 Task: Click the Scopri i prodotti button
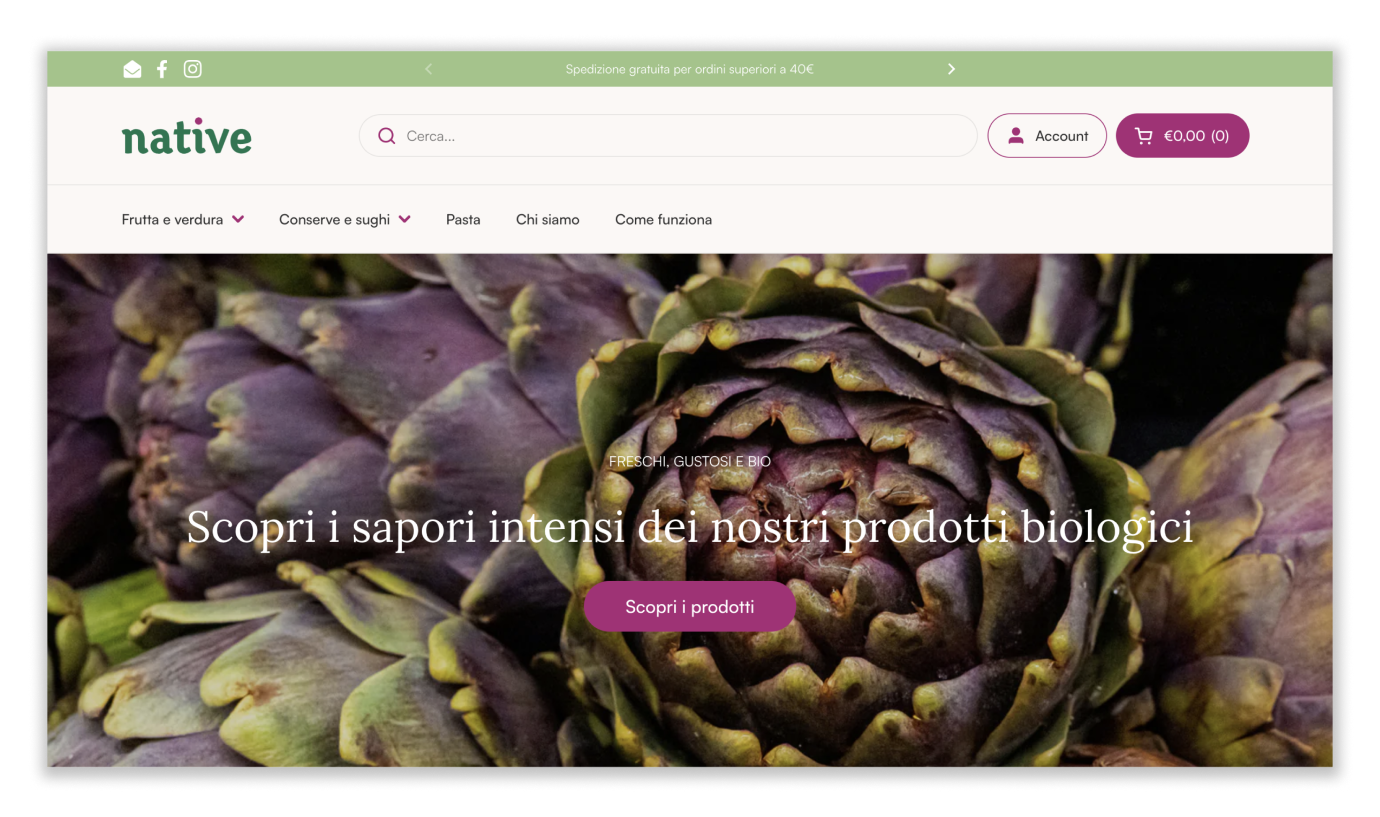tap(690, 606)
